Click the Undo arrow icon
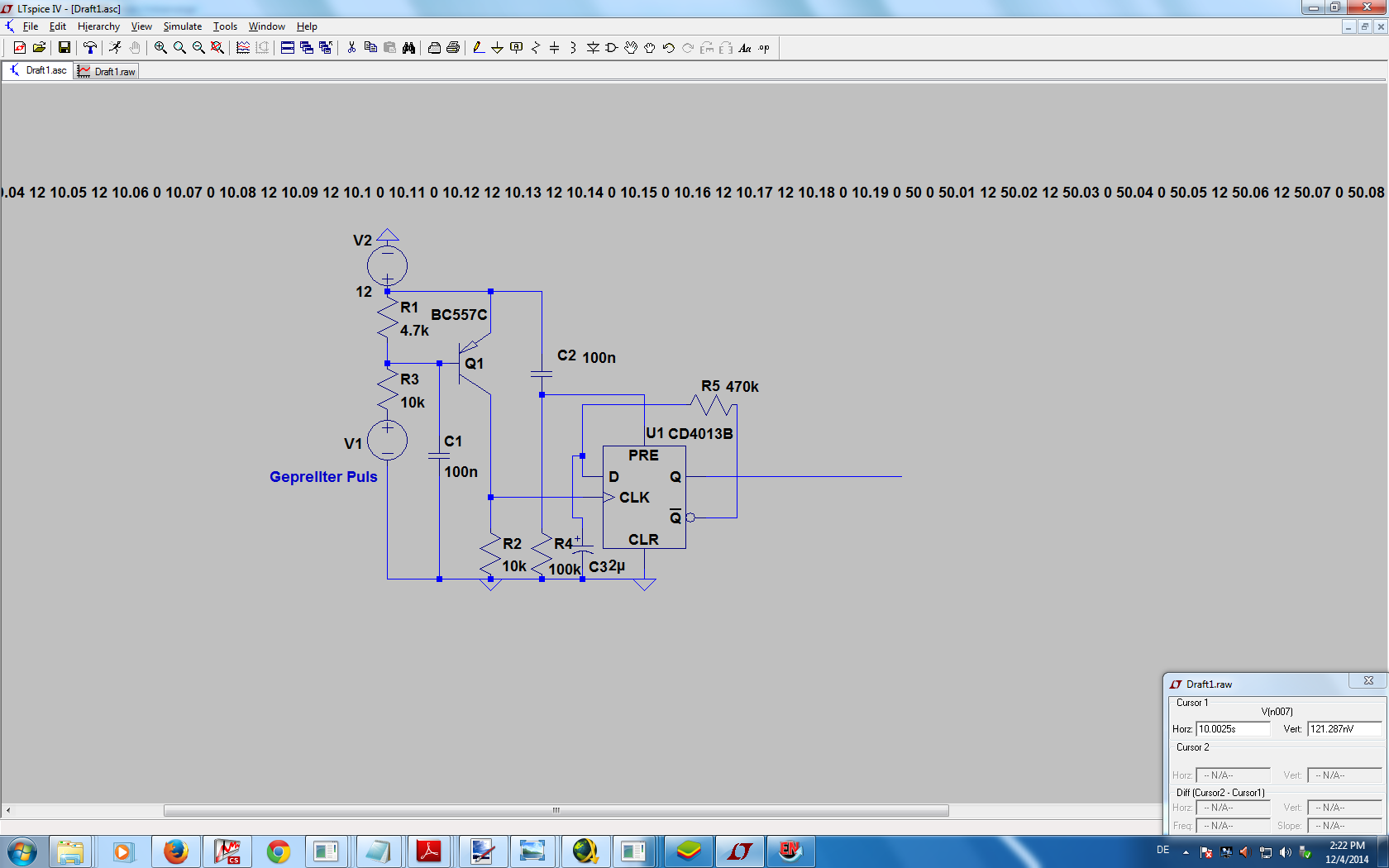This screenshot has height=868, width=1389. click(x=669, y=48)
